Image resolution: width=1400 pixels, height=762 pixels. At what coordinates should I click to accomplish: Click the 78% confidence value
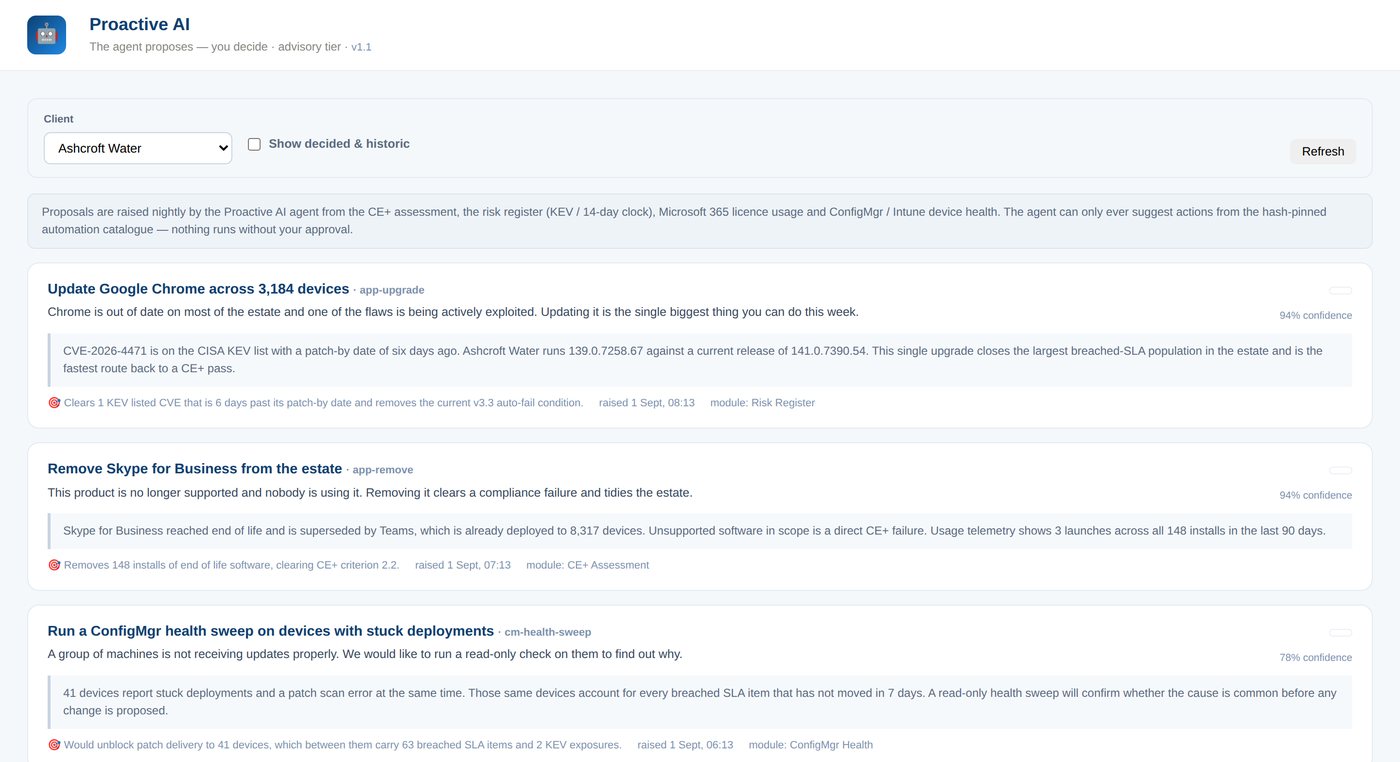click(x=1315, y=658)
